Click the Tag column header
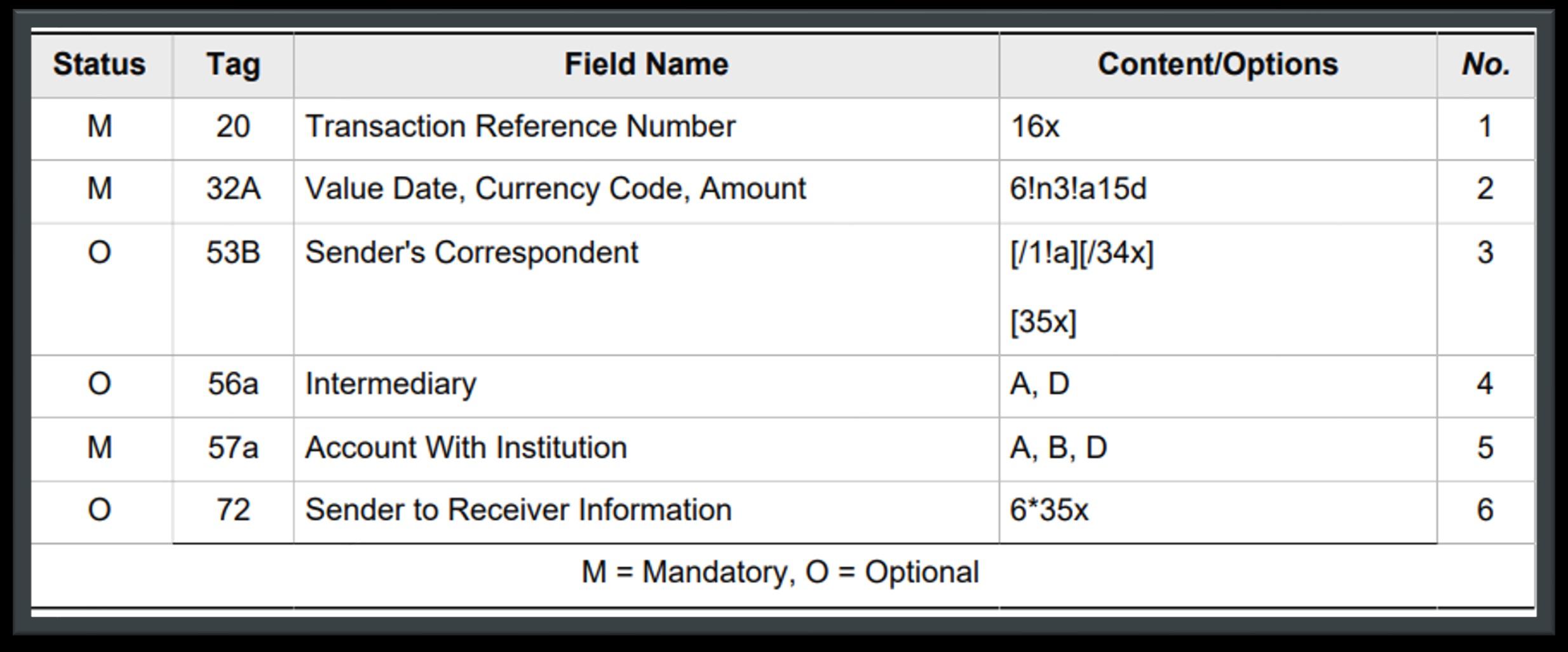The image size is (1568, 652). point(233,65)
